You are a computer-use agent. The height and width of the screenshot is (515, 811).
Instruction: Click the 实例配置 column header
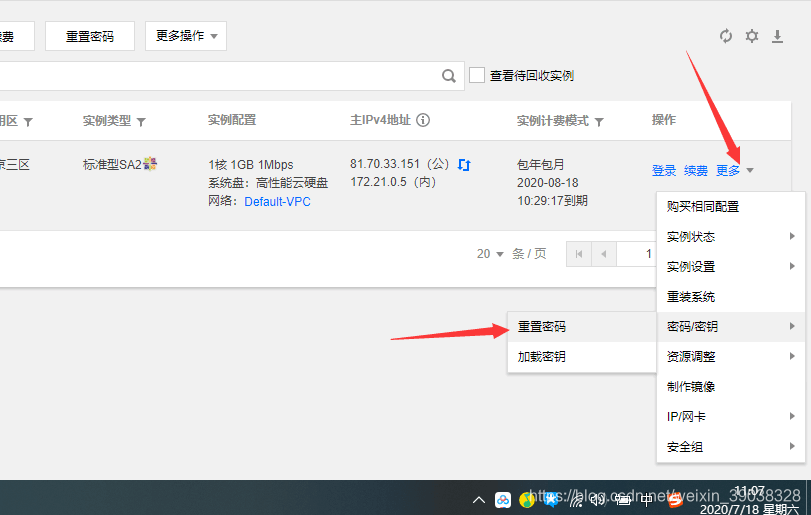point(232,120)
